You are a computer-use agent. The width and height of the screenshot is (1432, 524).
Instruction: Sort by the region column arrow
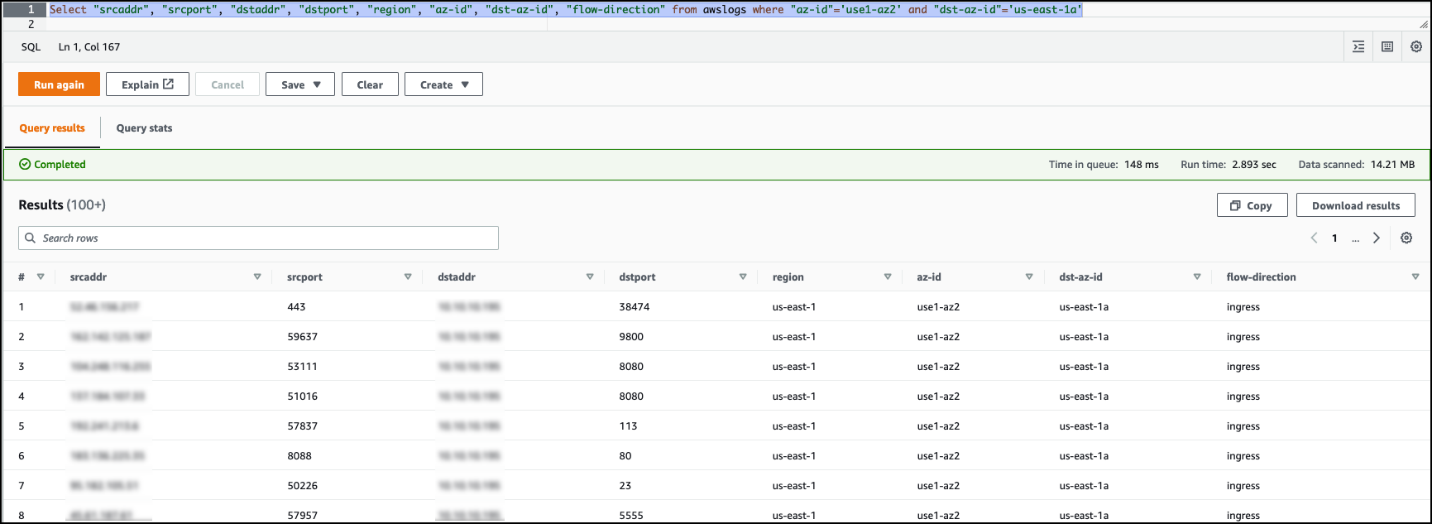[x=887, y=277]
